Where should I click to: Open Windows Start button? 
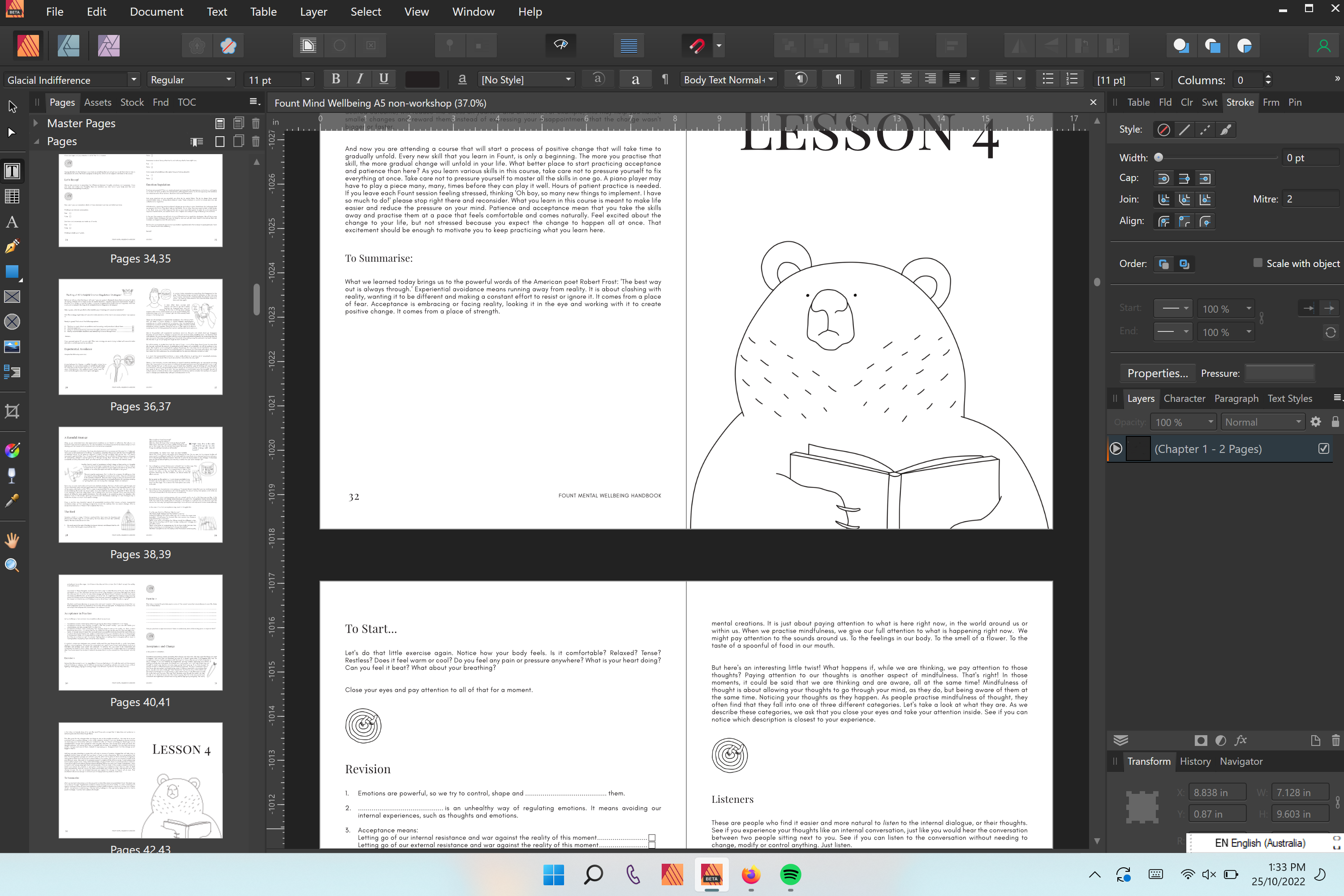pyautogui.click(x=554, y=874)
